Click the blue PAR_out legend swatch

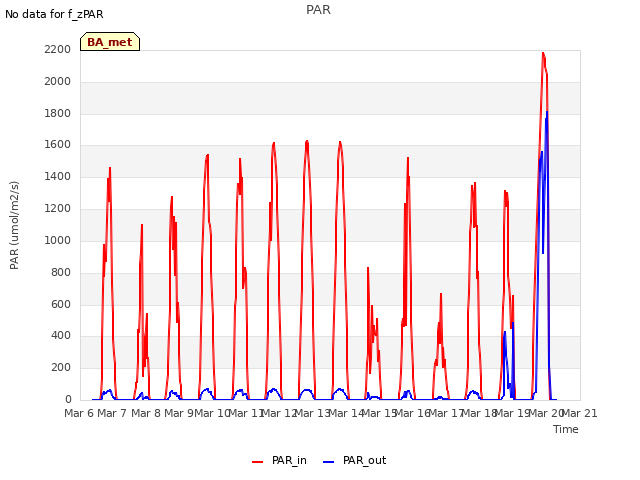[x=329, y=462]
